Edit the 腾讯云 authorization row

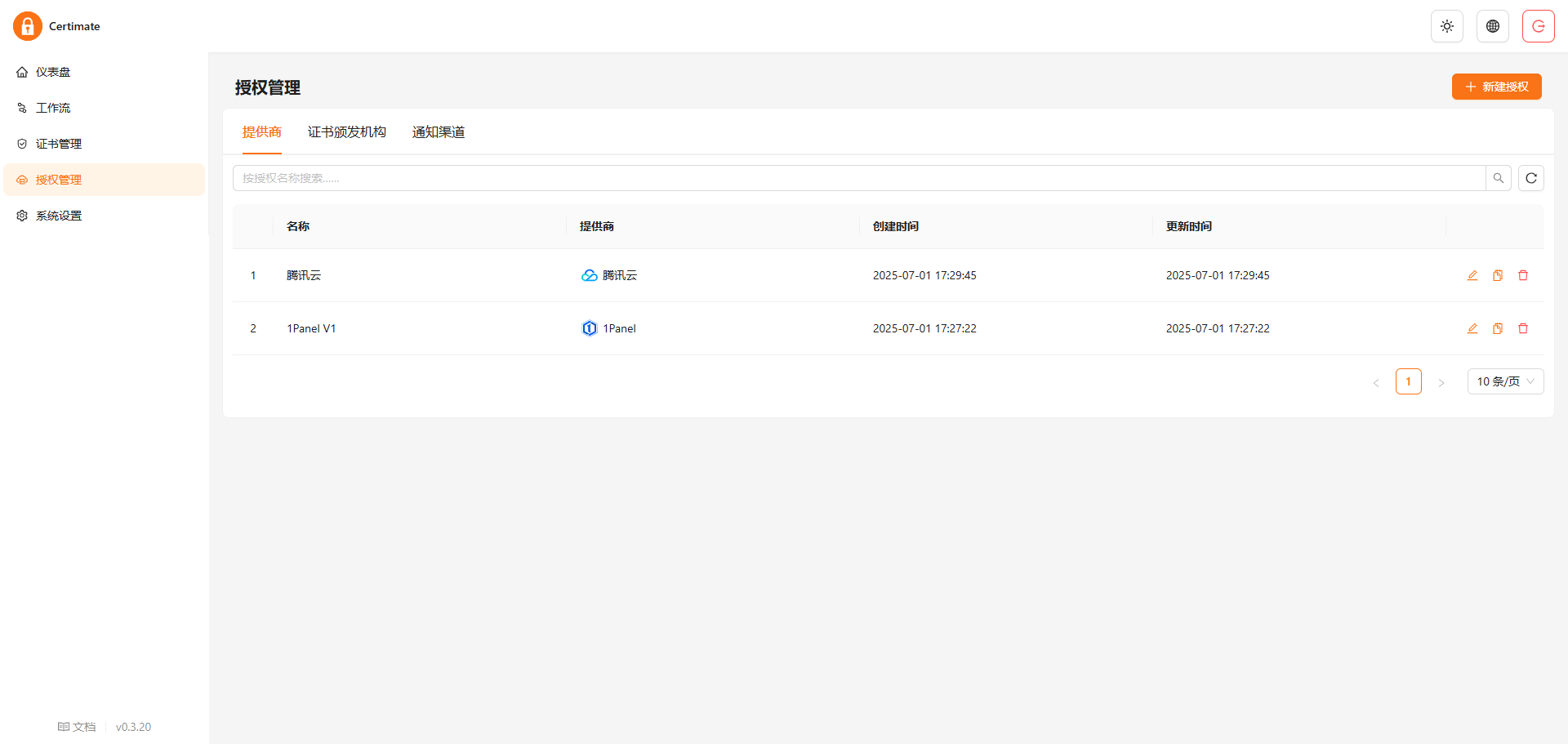coord(1472,275)
